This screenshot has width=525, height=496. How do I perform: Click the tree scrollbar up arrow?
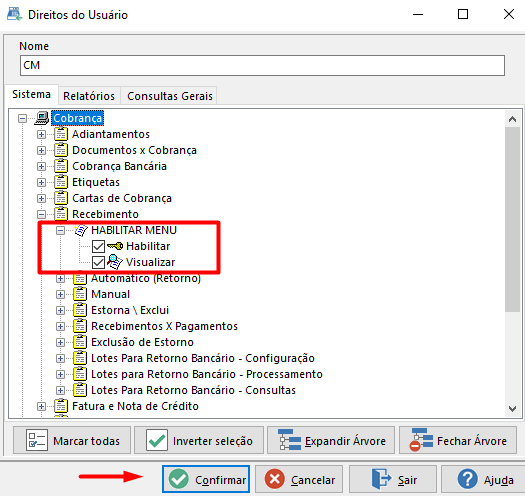coord(512,119)
